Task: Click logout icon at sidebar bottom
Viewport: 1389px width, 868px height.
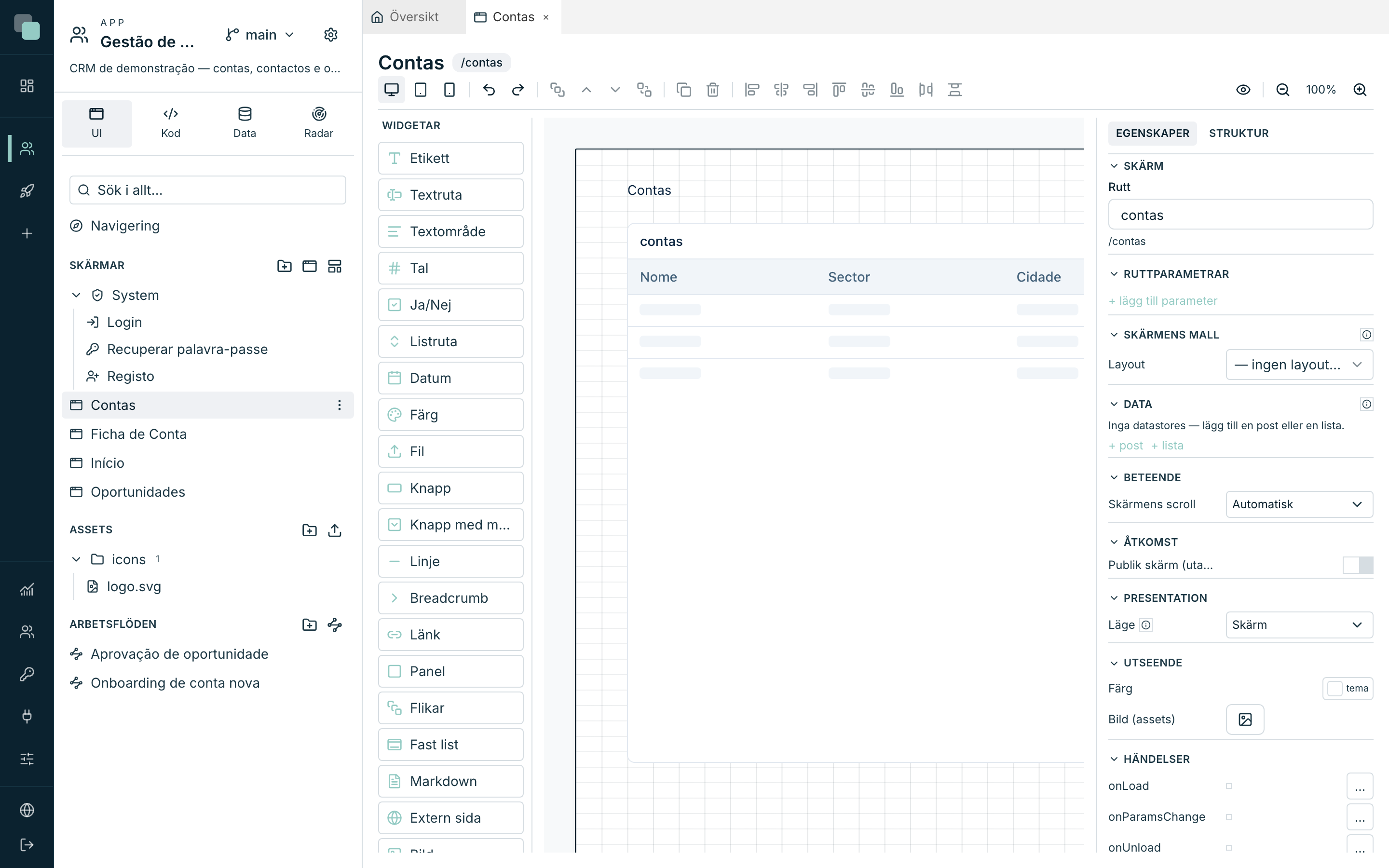Action: click(27, 845)
